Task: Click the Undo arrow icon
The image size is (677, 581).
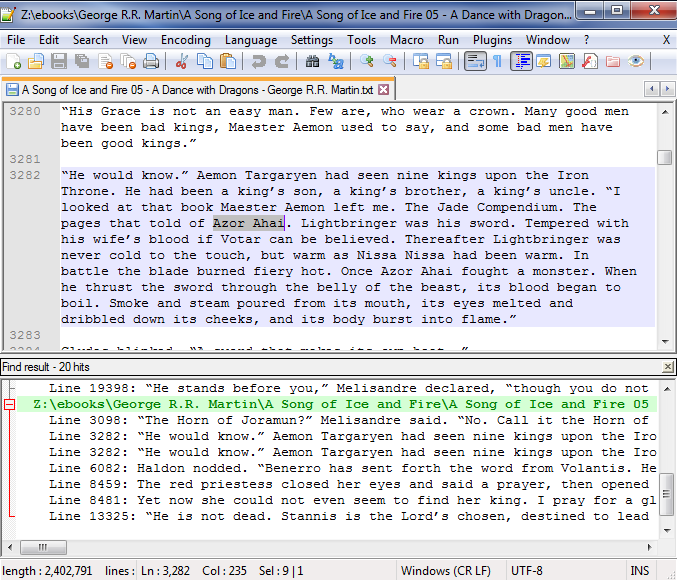Action: point(258,61)
